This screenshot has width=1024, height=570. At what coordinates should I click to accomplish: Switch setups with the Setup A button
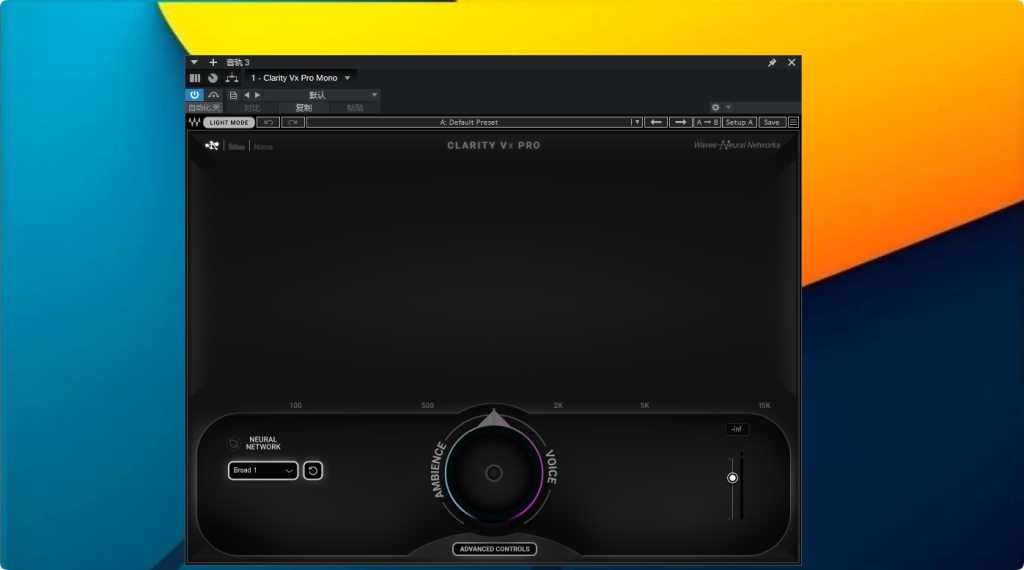[x=739, y=122]
